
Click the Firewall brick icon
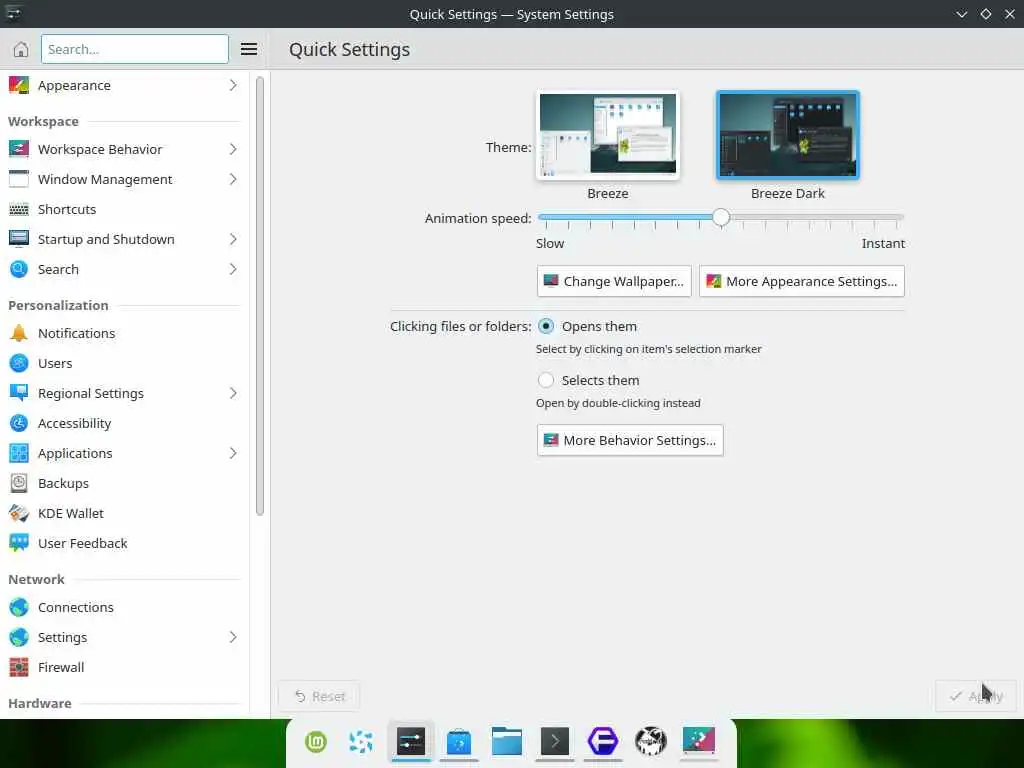tap(19, 667)
